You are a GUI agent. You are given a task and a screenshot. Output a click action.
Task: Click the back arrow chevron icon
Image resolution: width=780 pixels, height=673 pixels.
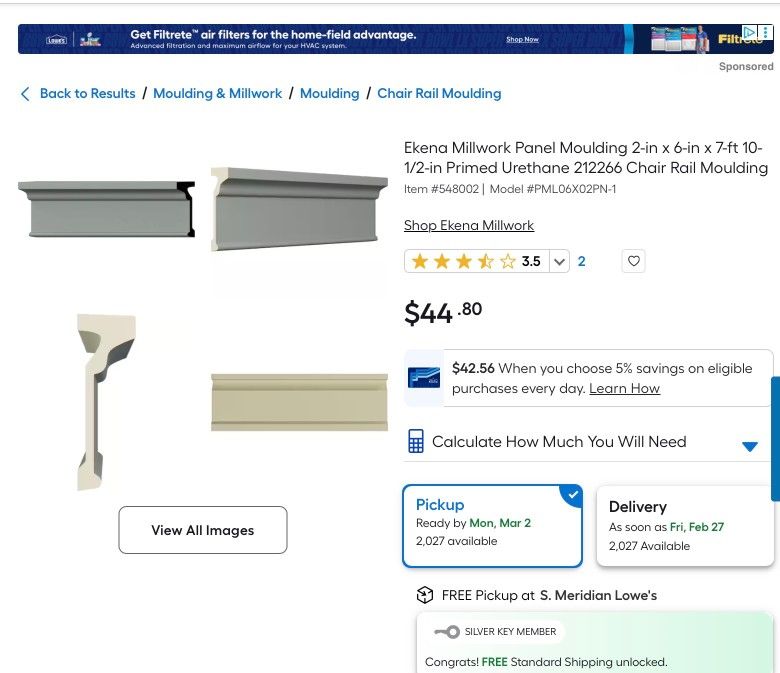coord(25,94)
